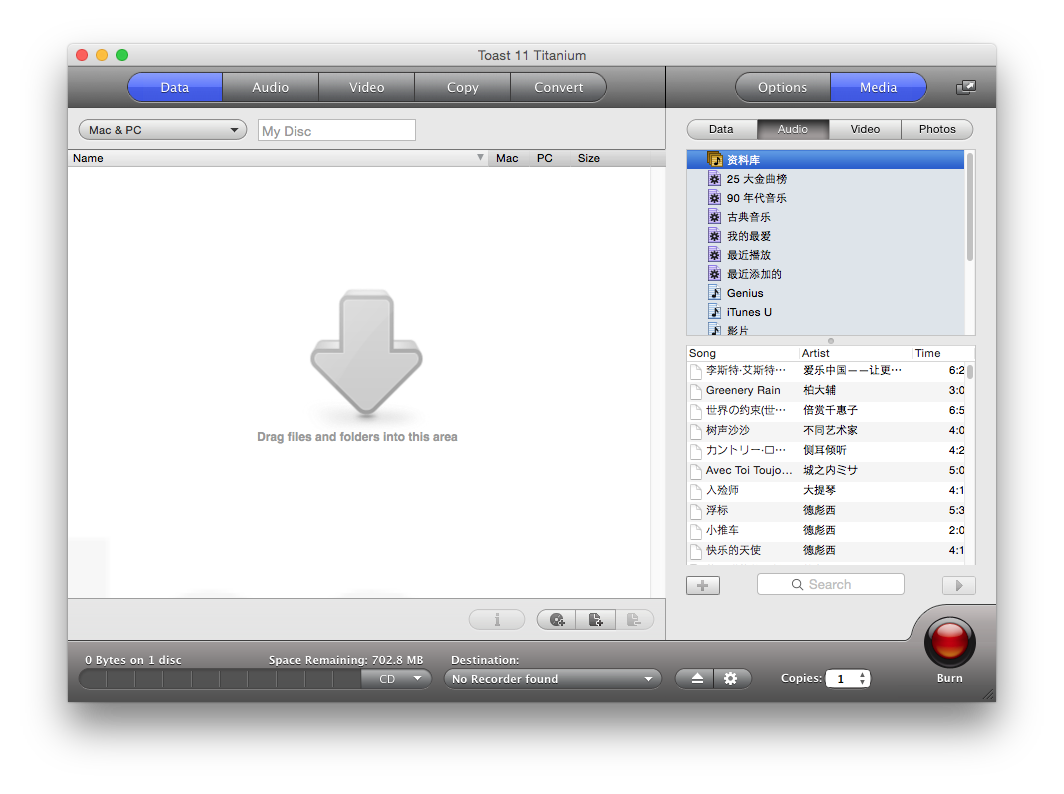Open recorder settings gear icon
Image resolution: width=1064 pixels, height=794 pixels.
(x=731, y=679)
